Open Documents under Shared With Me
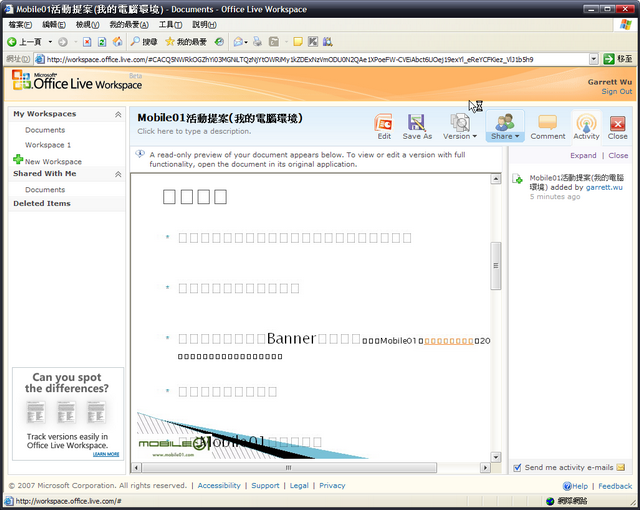 [x=45, y=190]
